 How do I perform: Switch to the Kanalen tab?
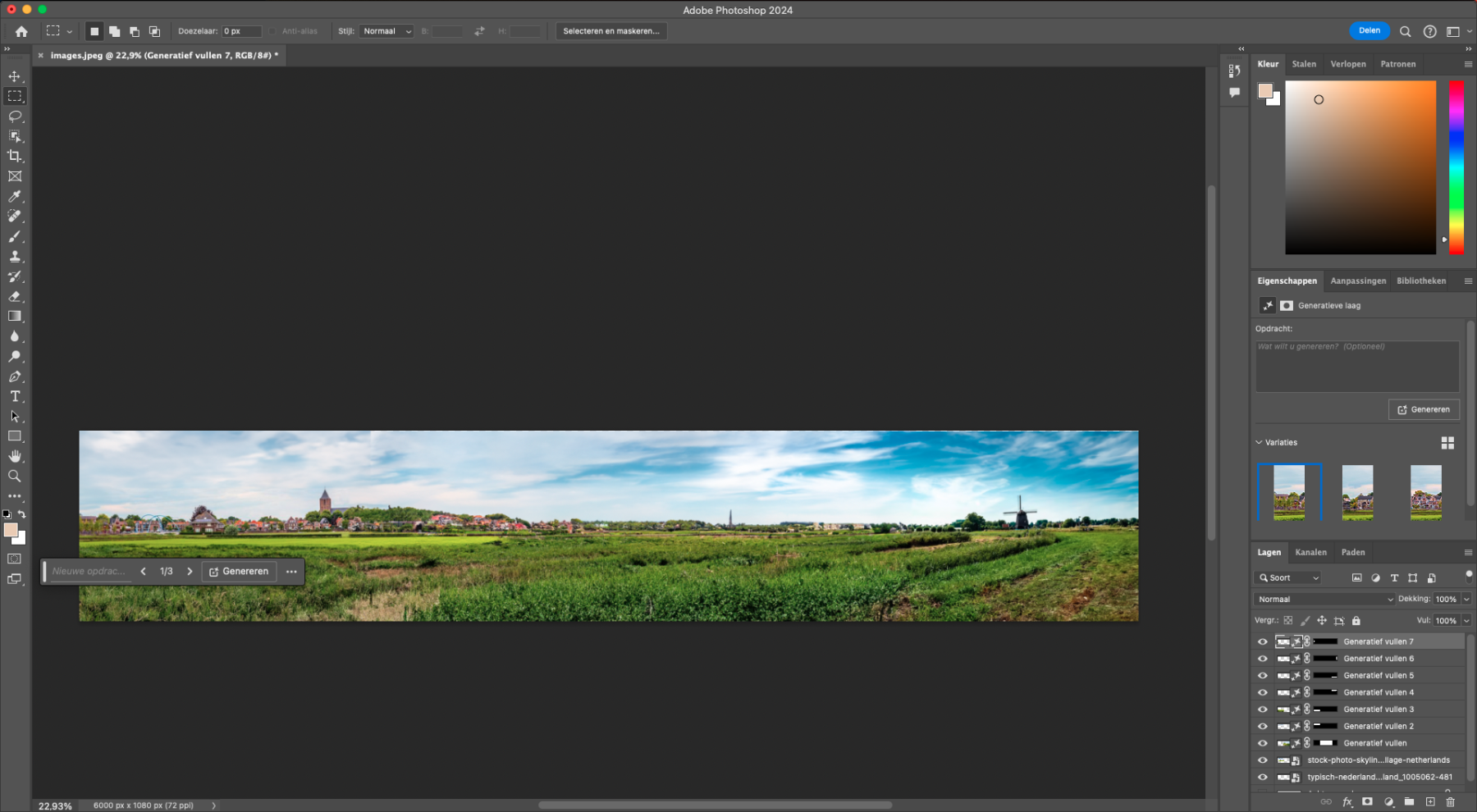1310,552
